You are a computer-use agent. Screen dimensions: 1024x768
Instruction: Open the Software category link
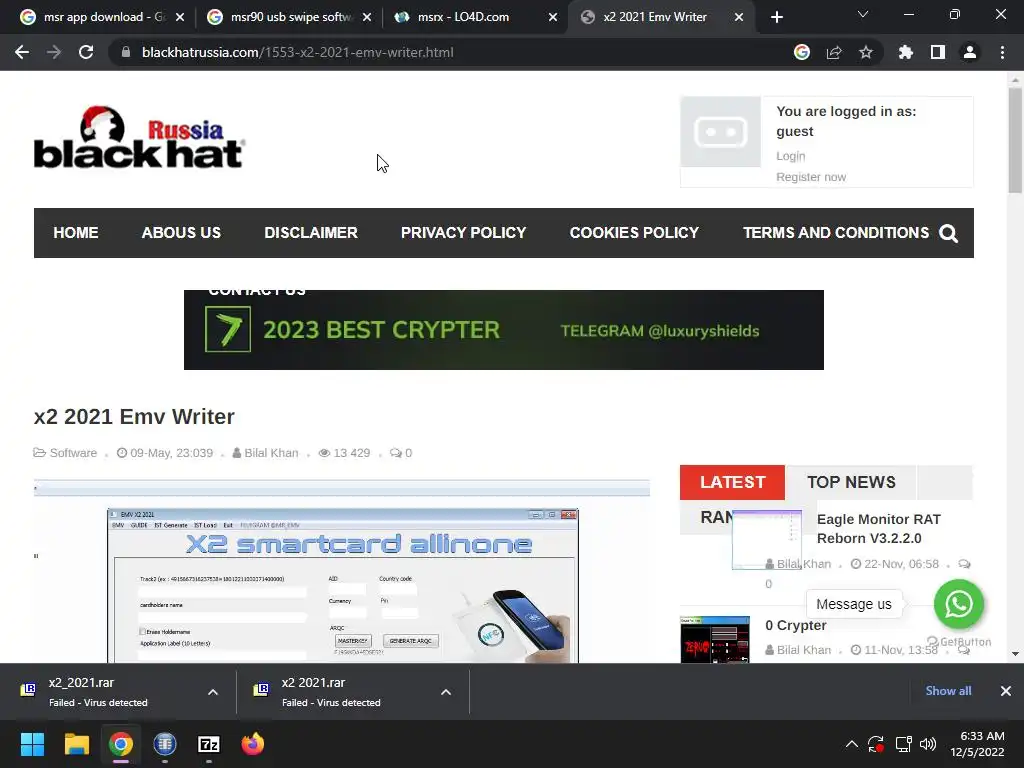[73, 453]
